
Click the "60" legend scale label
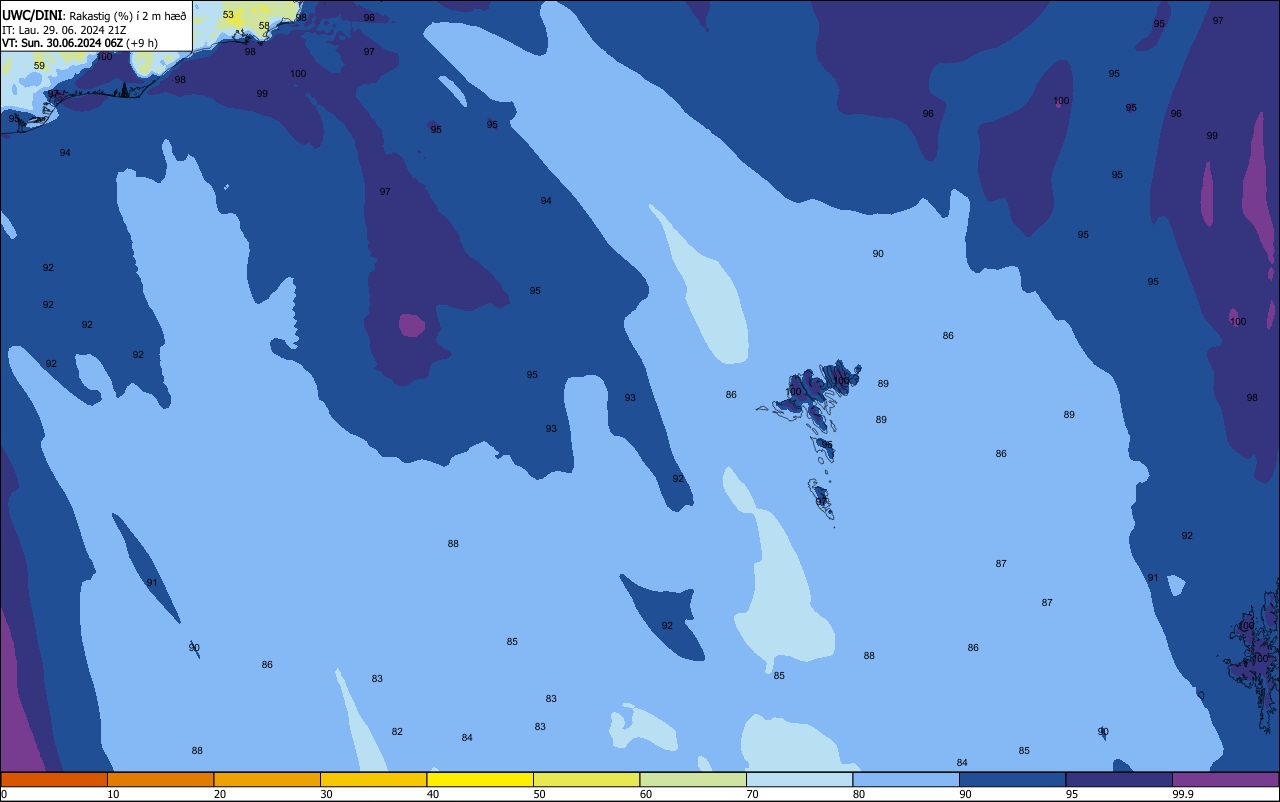tap(646, 794)
